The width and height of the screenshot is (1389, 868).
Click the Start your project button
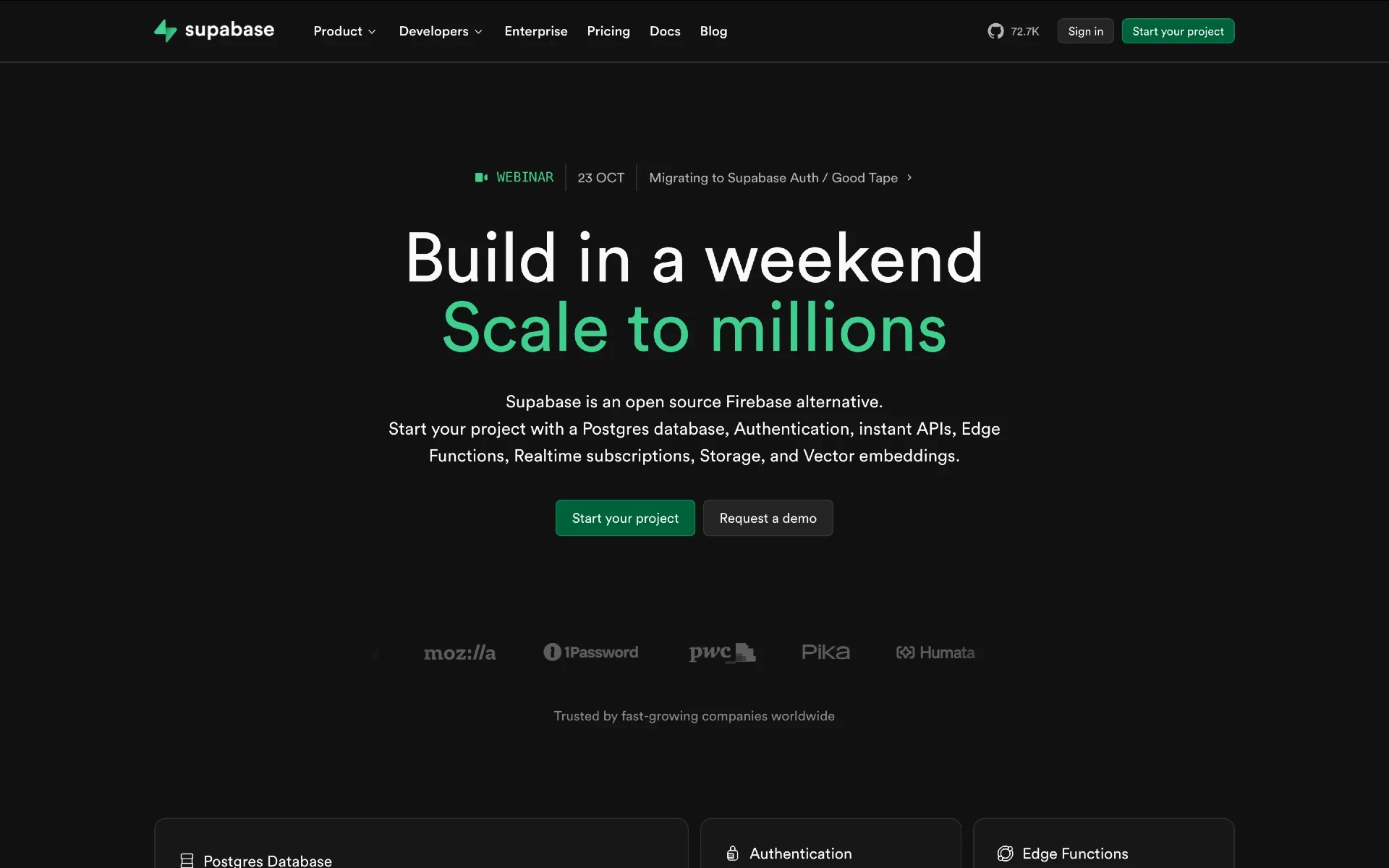[x=625, y=518]
